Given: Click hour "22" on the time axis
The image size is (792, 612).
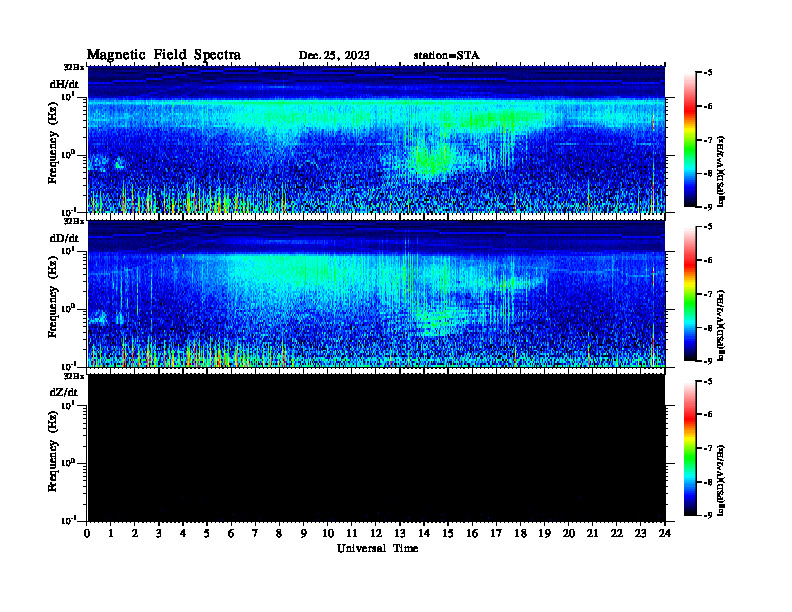Looking at the screenshot, I should click(x=617, y=533).
